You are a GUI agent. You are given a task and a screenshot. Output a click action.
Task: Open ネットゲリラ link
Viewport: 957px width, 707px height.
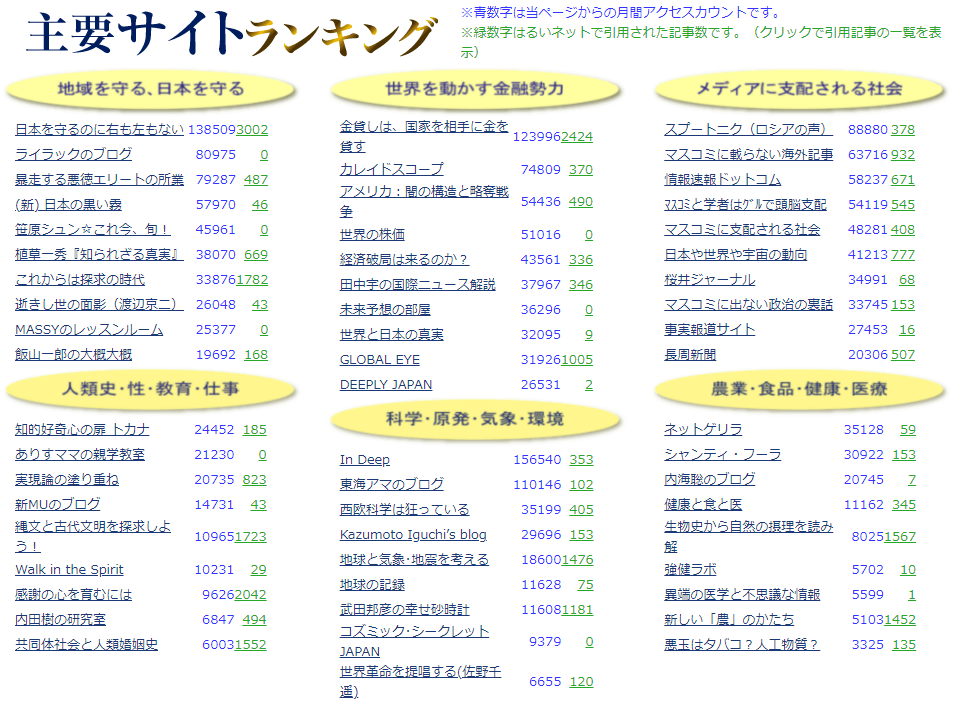[703, 430]
